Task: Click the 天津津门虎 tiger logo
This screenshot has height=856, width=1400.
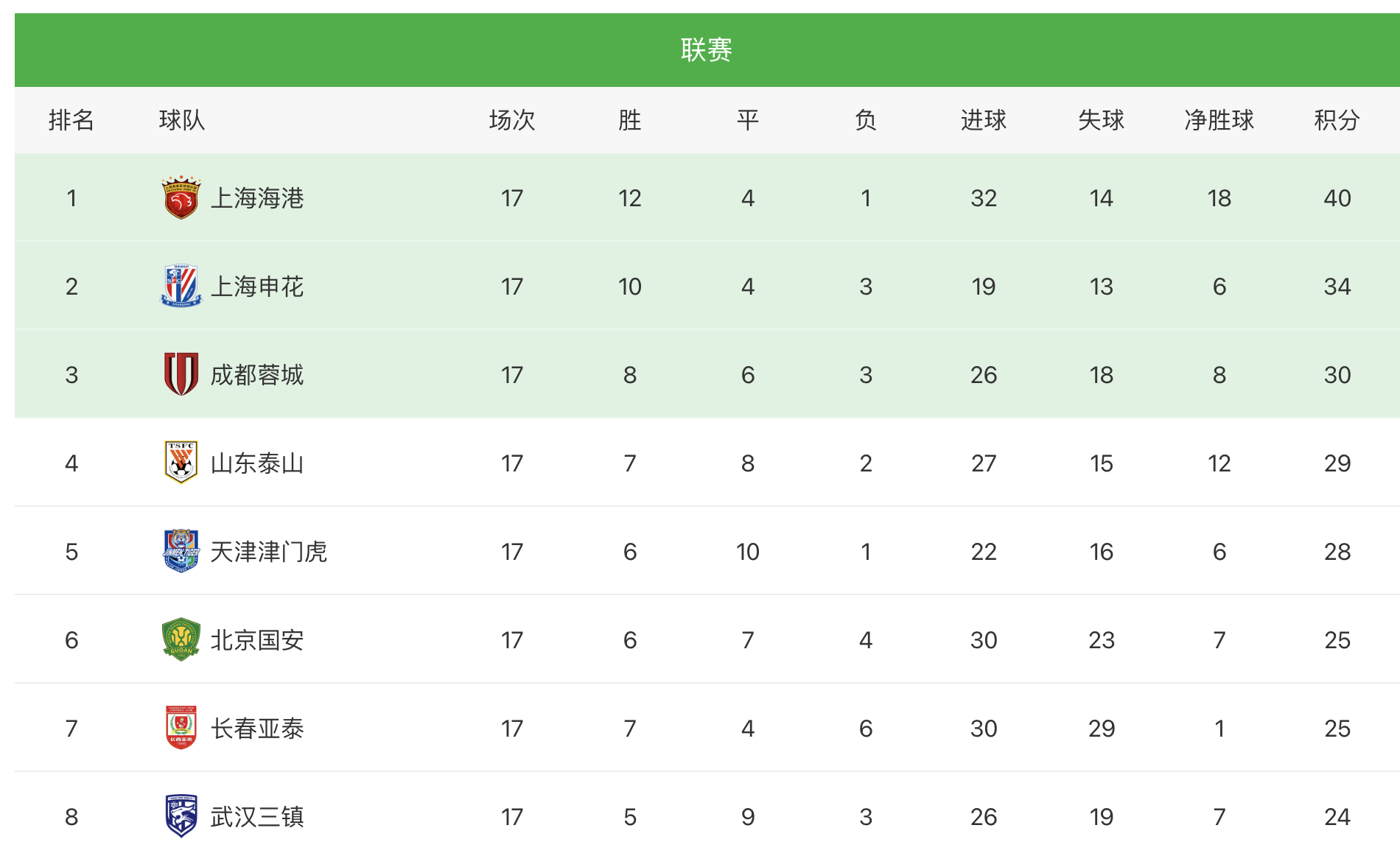Action: tap(181, 551)
